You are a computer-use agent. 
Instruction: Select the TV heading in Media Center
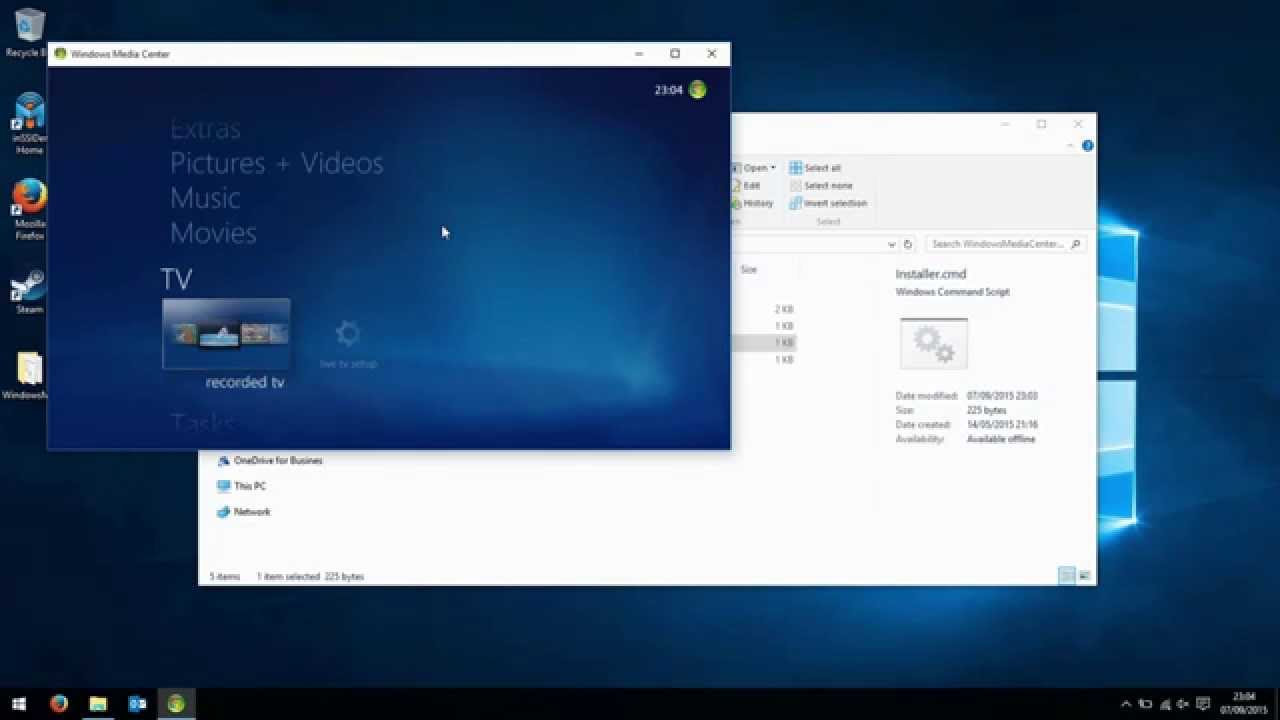pos(176,279)
